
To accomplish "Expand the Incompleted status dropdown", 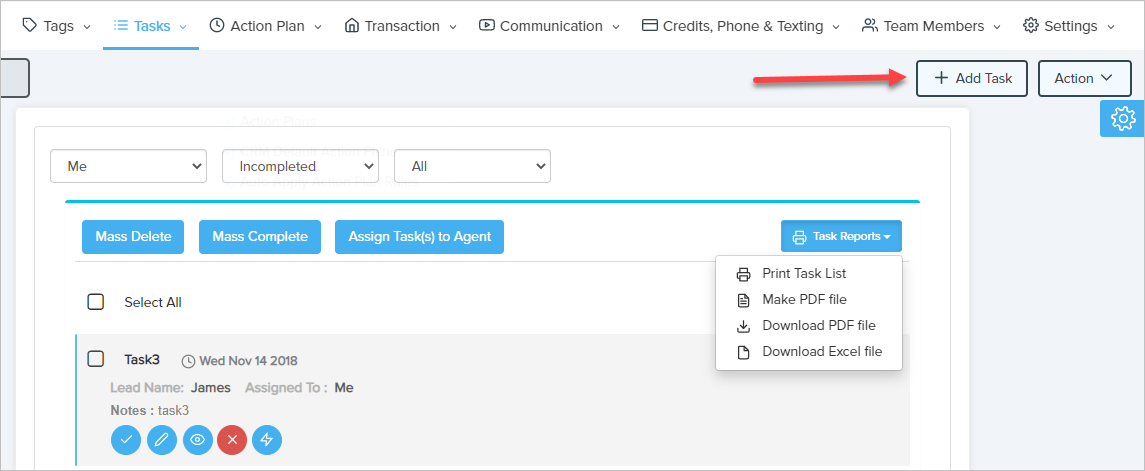I will point(300,167).
